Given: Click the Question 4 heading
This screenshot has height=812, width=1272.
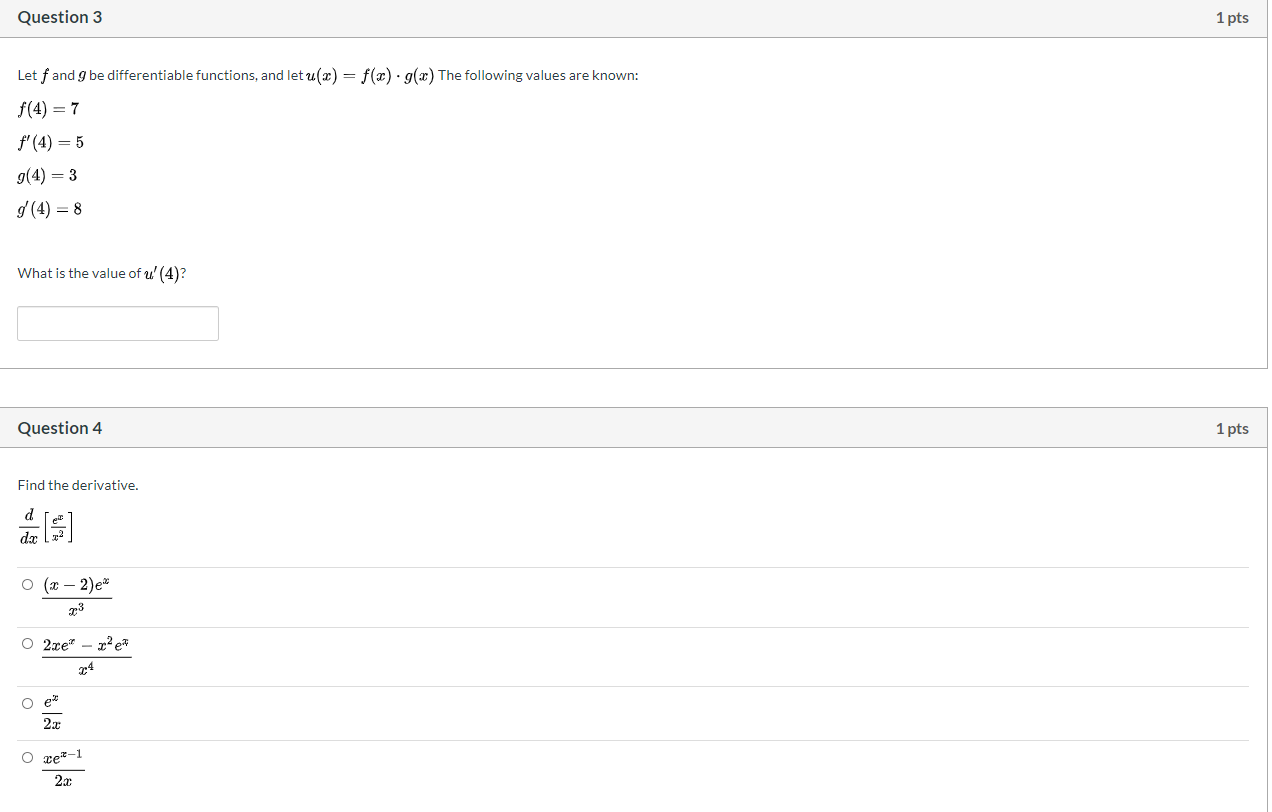Looking at the screenshot, I should [x=59, y=428].
